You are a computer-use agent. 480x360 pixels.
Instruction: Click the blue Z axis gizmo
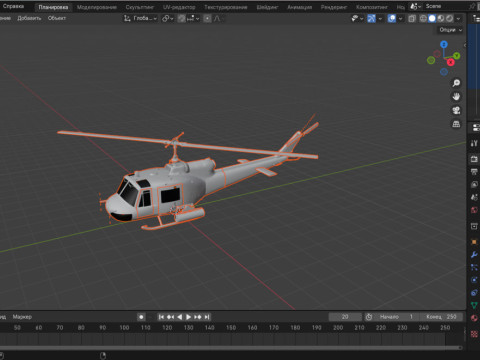point(444,44)
